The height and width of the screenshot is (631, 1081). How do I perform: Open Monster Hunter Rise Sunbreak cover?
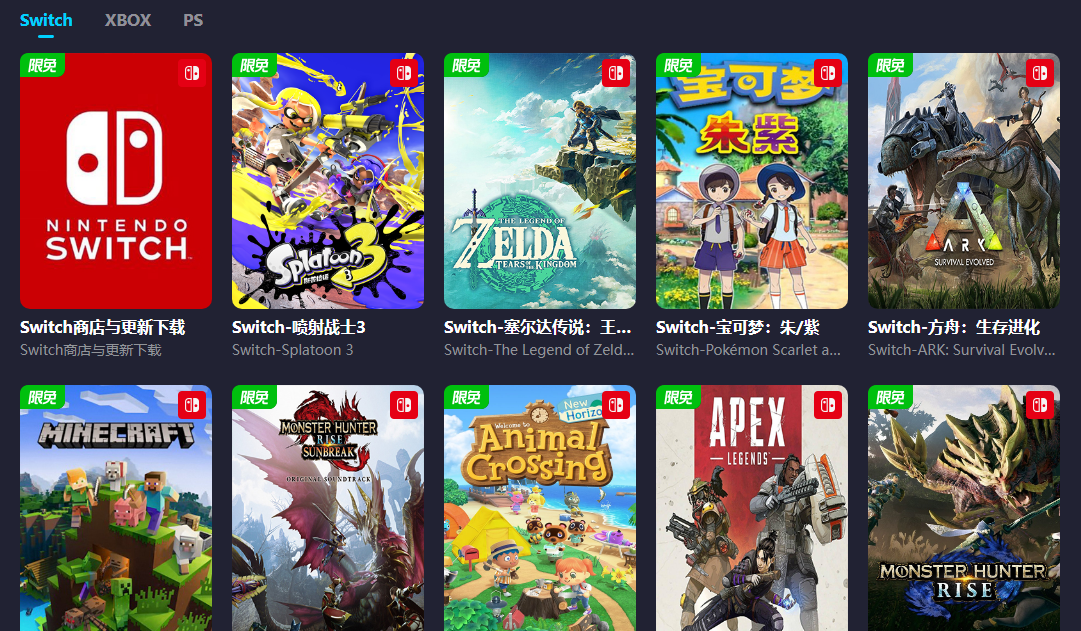(328, 508)
